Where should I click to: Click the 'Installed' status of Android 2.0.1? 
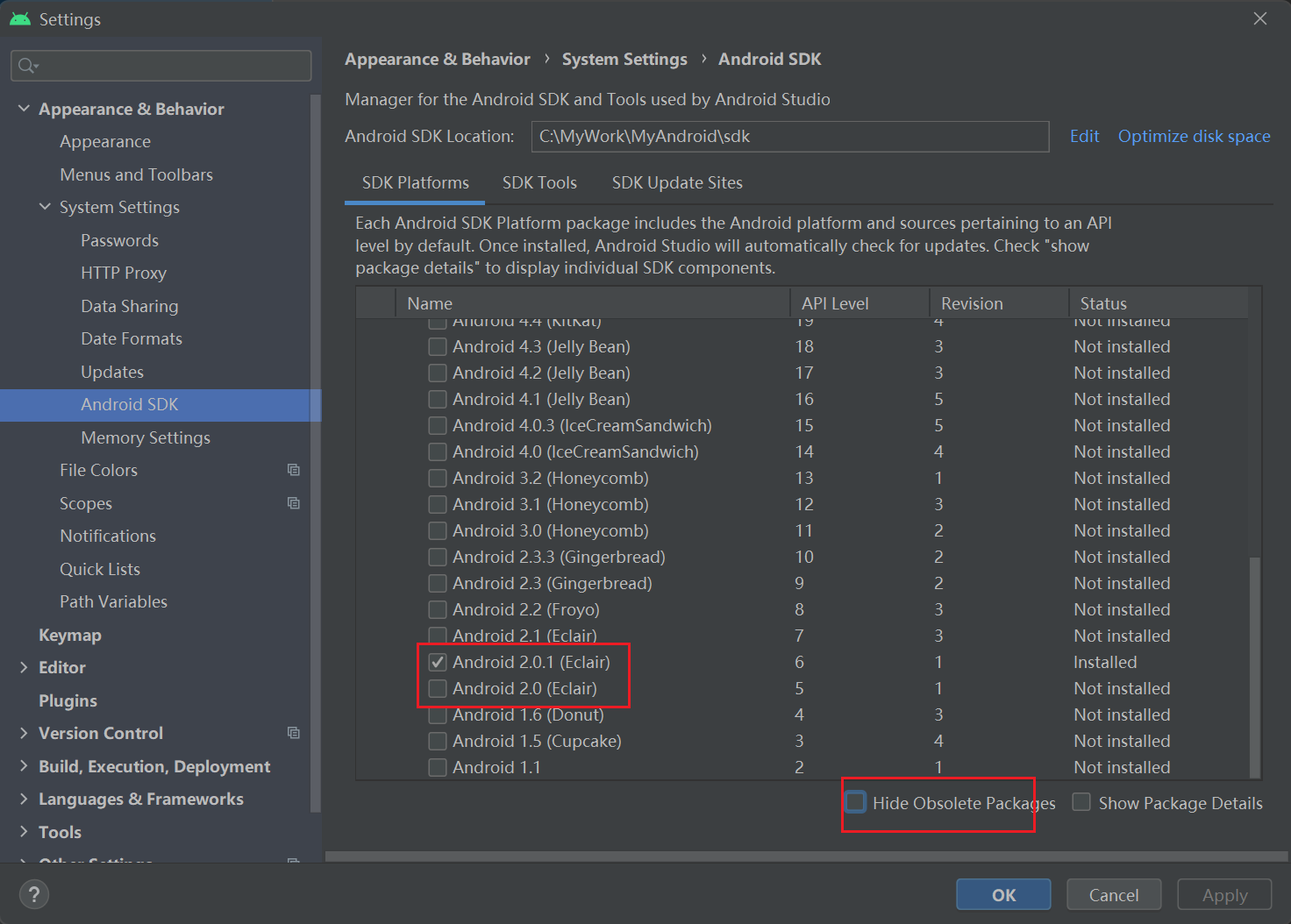[x=1105, y=663]
